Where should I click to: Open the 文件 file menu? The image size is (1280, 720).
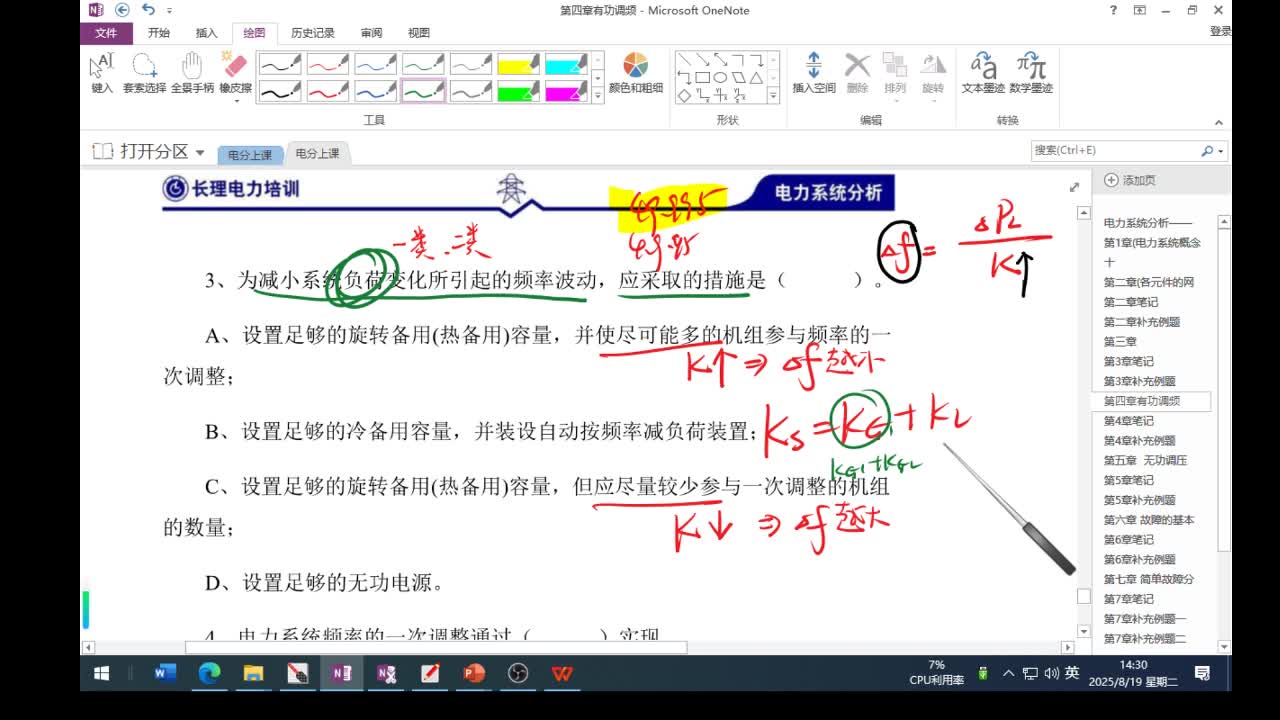(x=106, y=33)
